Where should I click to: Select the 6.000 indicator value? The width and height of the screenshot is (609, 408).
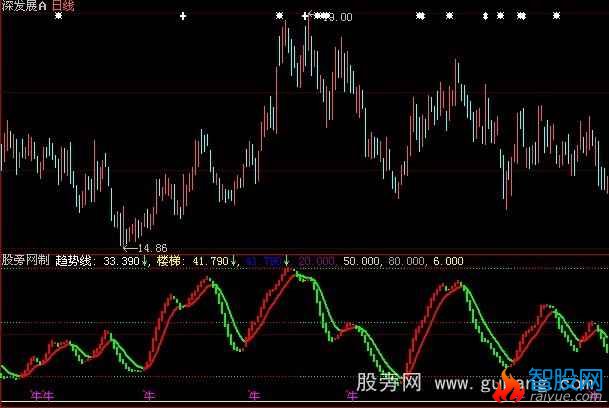[448, 261]
